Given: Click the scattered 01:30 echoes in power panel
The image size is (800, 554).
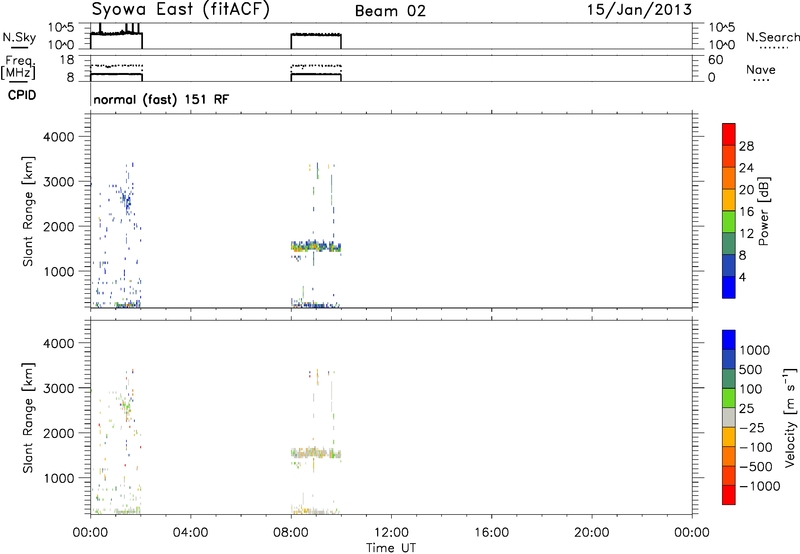Looking at the screenshot, I should coord(126,199).
